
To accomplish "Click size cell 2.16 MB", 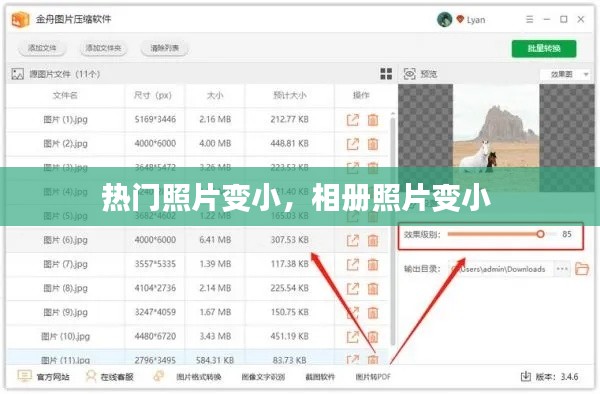I will [215, 120].
